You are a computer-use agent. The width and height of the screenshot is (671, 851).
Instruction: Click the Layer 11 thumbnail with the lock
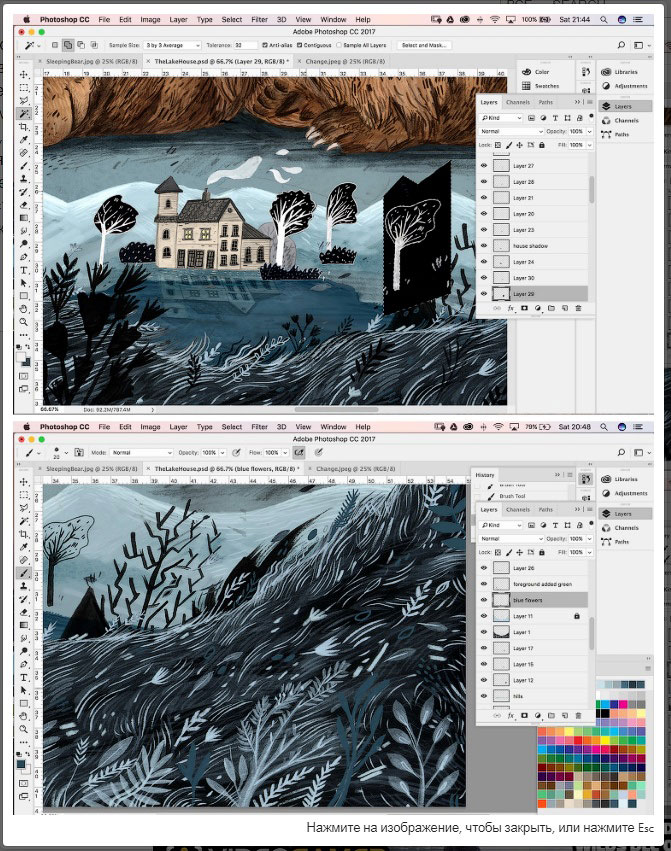[501, 616]
